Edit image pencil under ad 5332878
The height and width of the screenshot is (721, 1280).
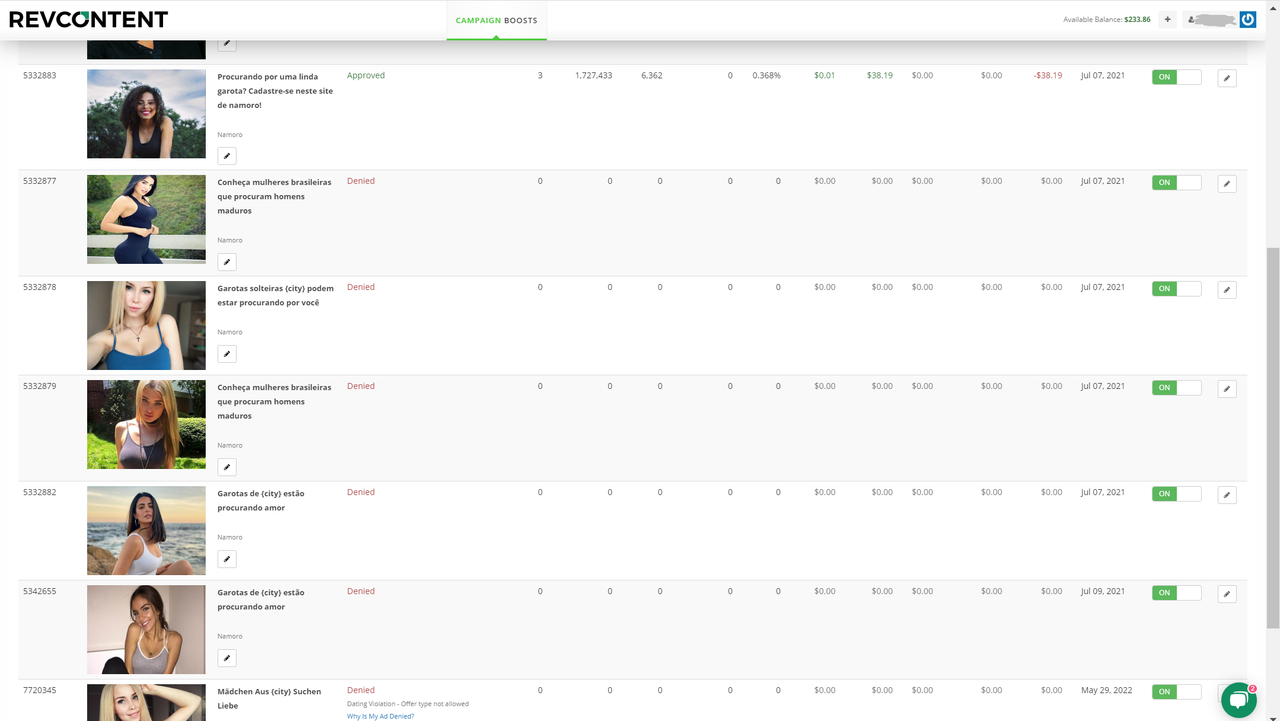pos(227,354)
